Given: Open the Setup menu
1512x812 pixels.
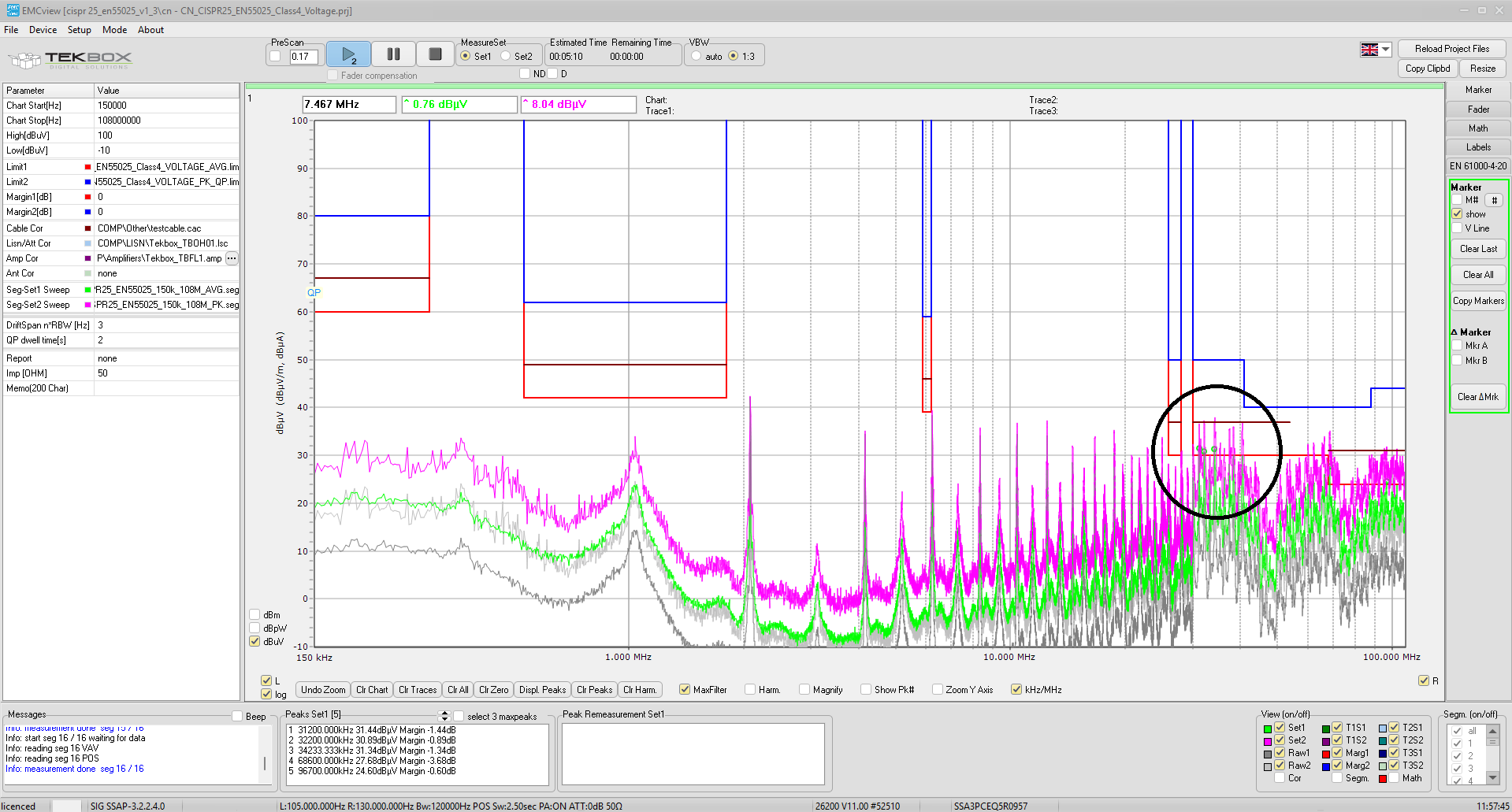Looking at the screenshot, I should pos(79,30).
